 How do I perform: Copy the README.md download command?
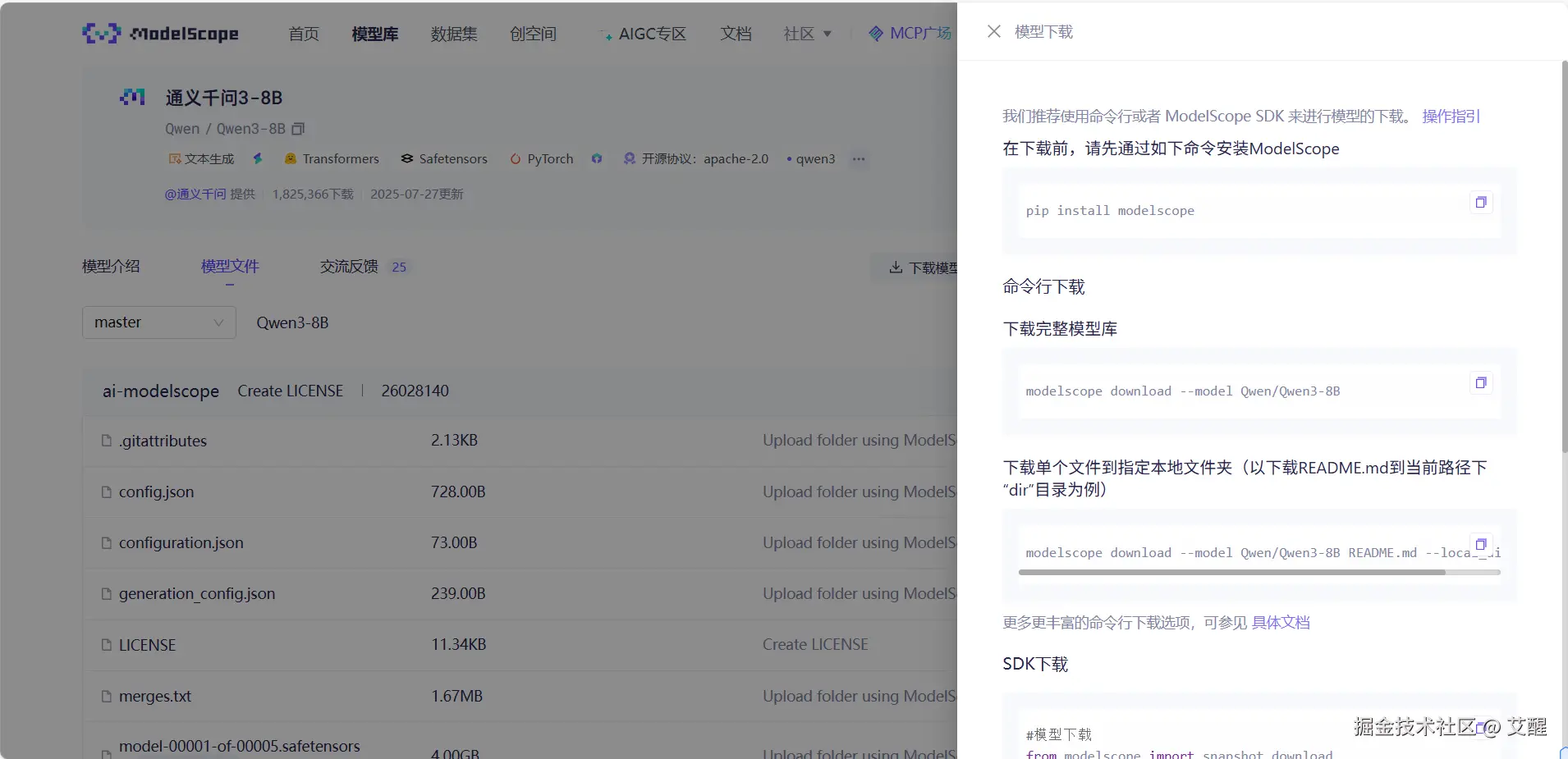point(1480,545)
